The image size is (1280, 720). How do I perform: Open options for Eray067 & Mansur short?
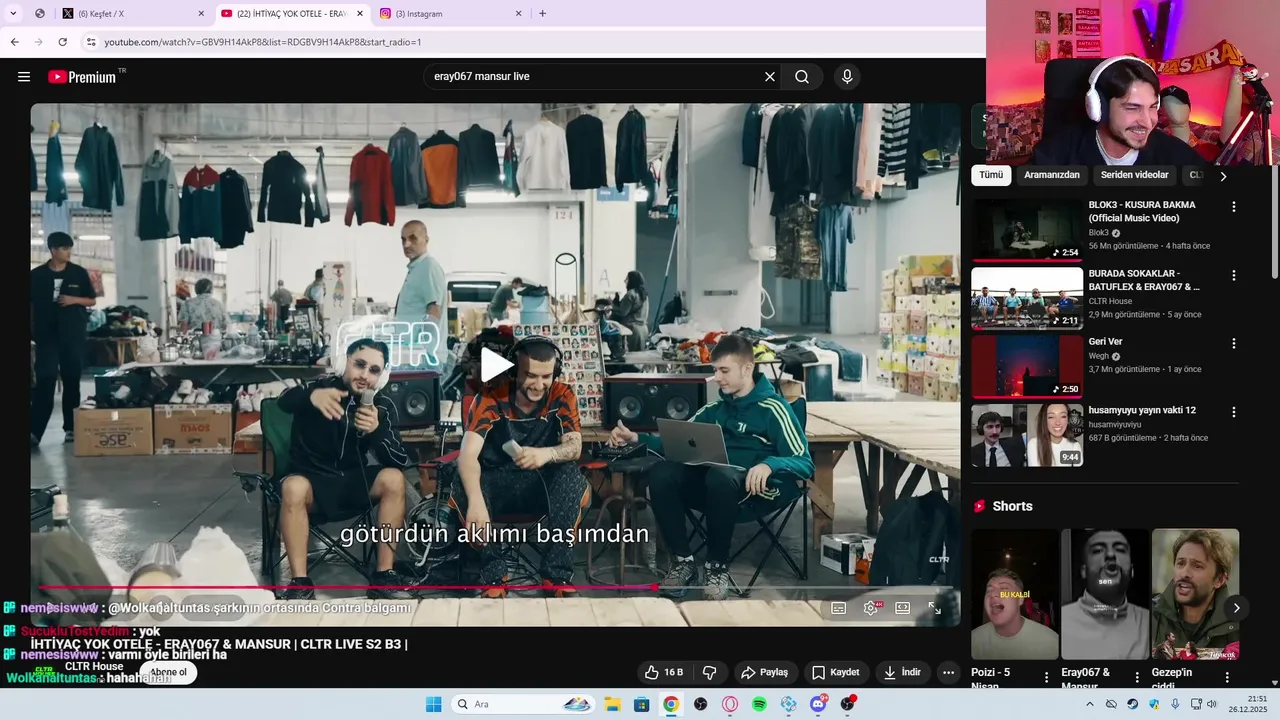pos(1136,677)
